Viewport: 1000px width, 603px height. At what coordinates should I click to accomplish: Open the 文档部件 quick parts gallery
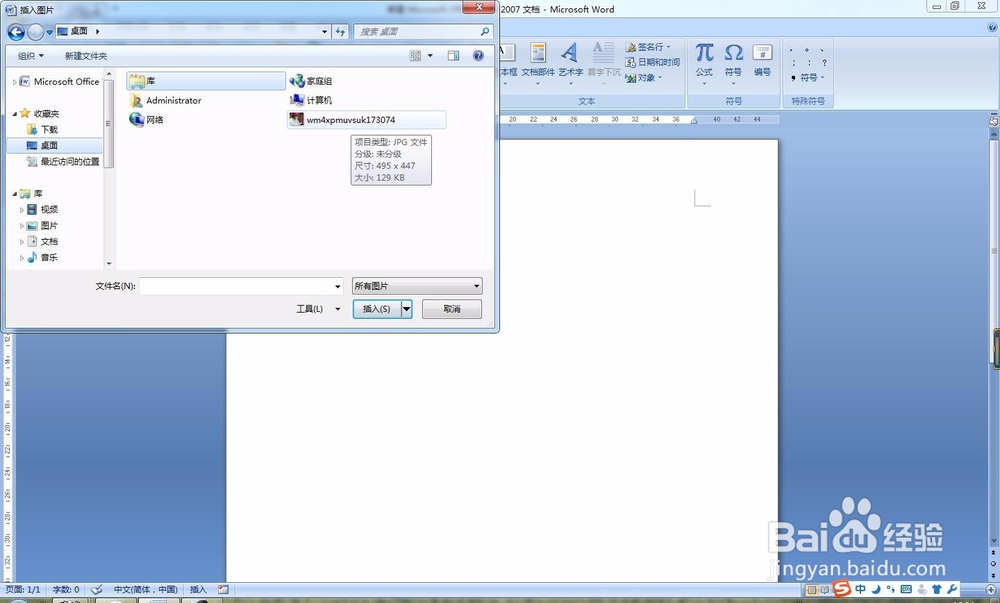tap(538, 62)
